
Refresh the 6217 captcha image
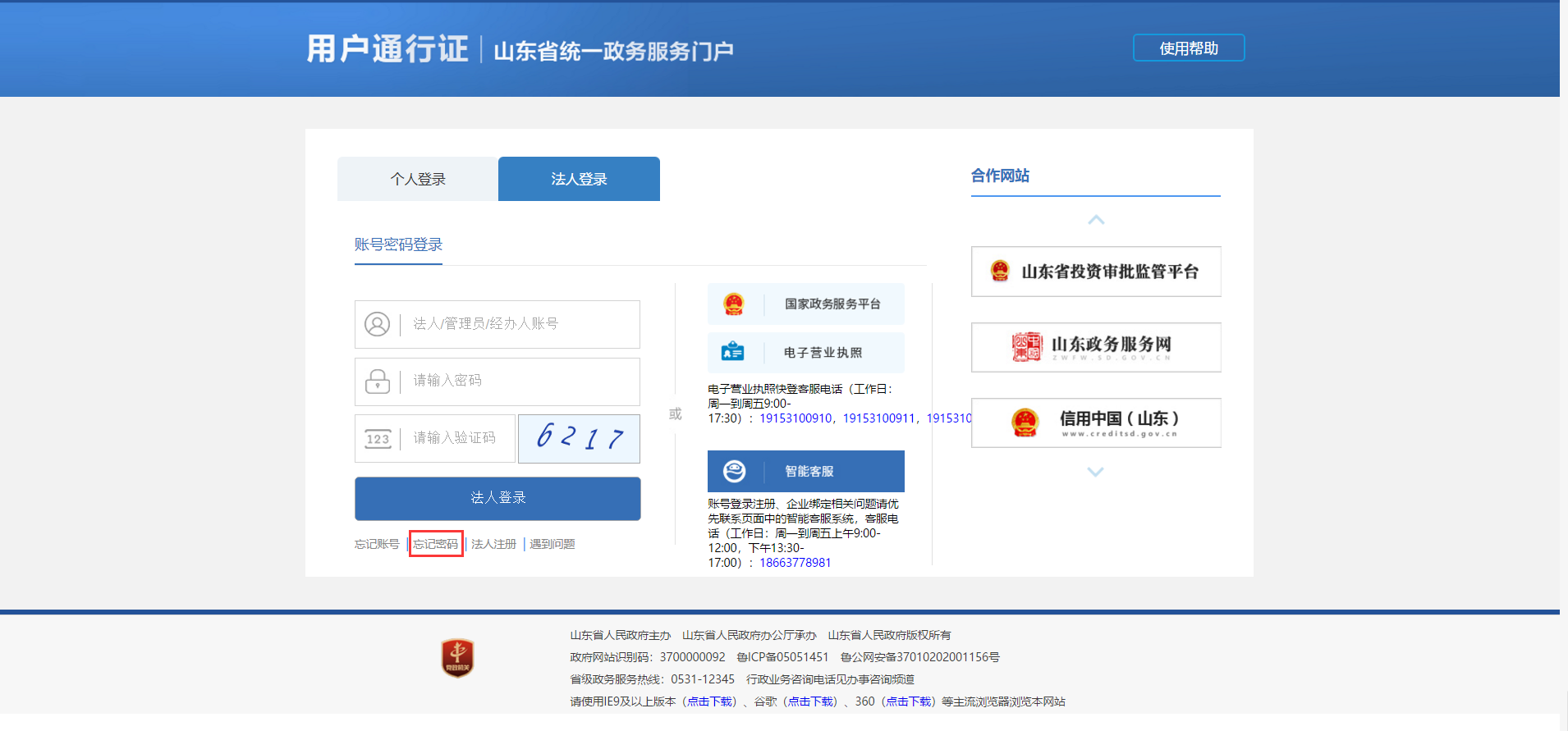579,439
